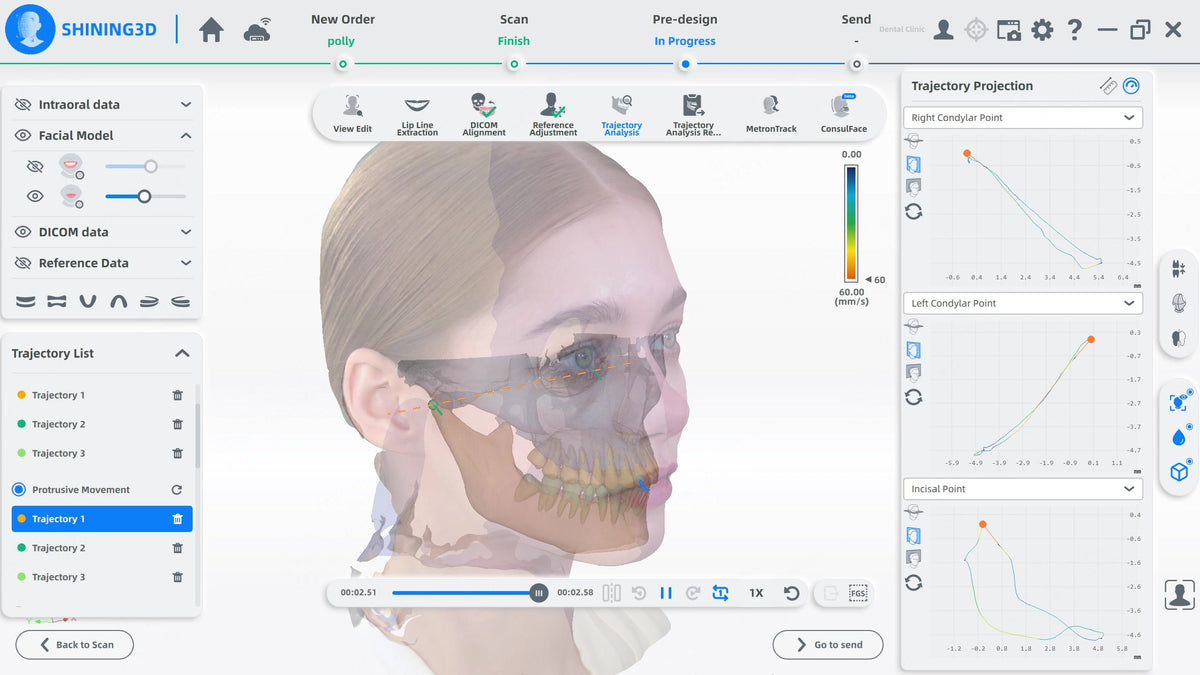Screen dimensions: 1200x675
Task: Hide the visible closed-mouth facial model
Action: pyautogui.click(x=35, y=196)
